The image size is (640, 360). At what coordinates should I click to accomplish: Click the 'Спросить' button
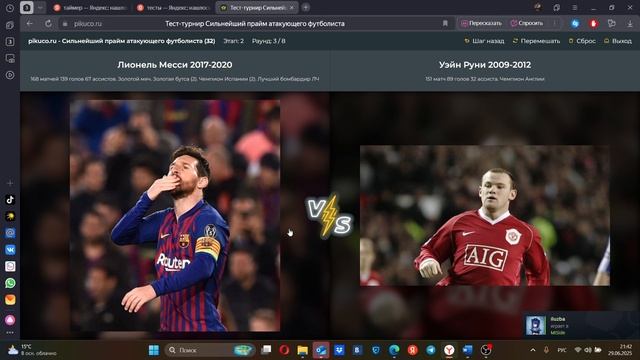[527, 23]
